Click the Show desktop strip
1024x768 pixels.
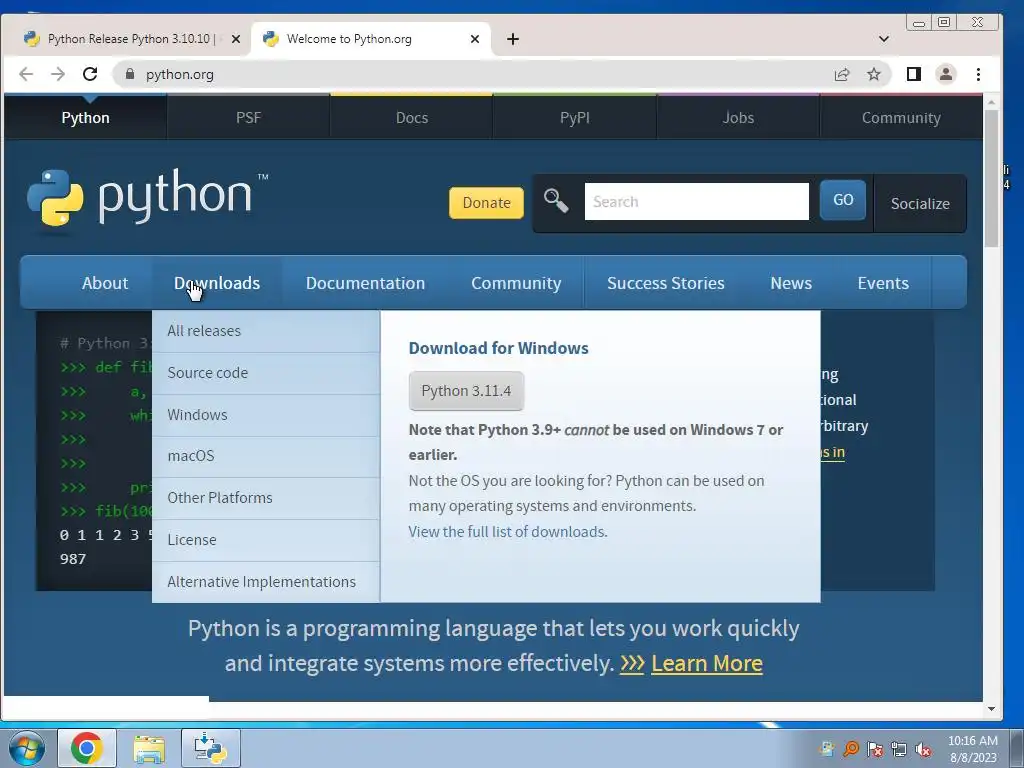pyautogui.click(x=1017, y=748)
